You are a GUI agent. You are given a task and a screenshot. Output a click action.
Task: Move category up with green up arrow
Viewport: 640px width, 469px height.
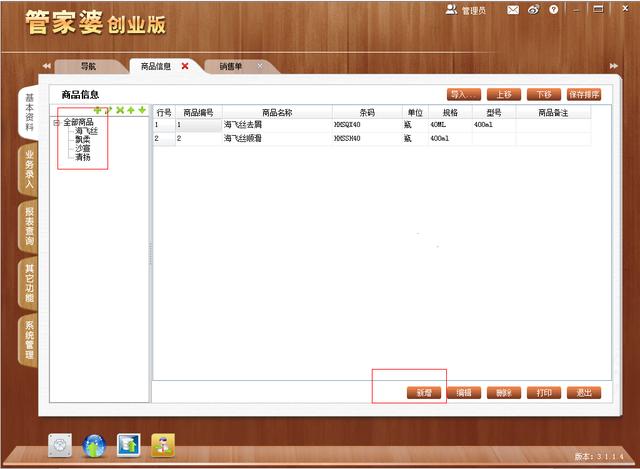(x=131, y=110)
